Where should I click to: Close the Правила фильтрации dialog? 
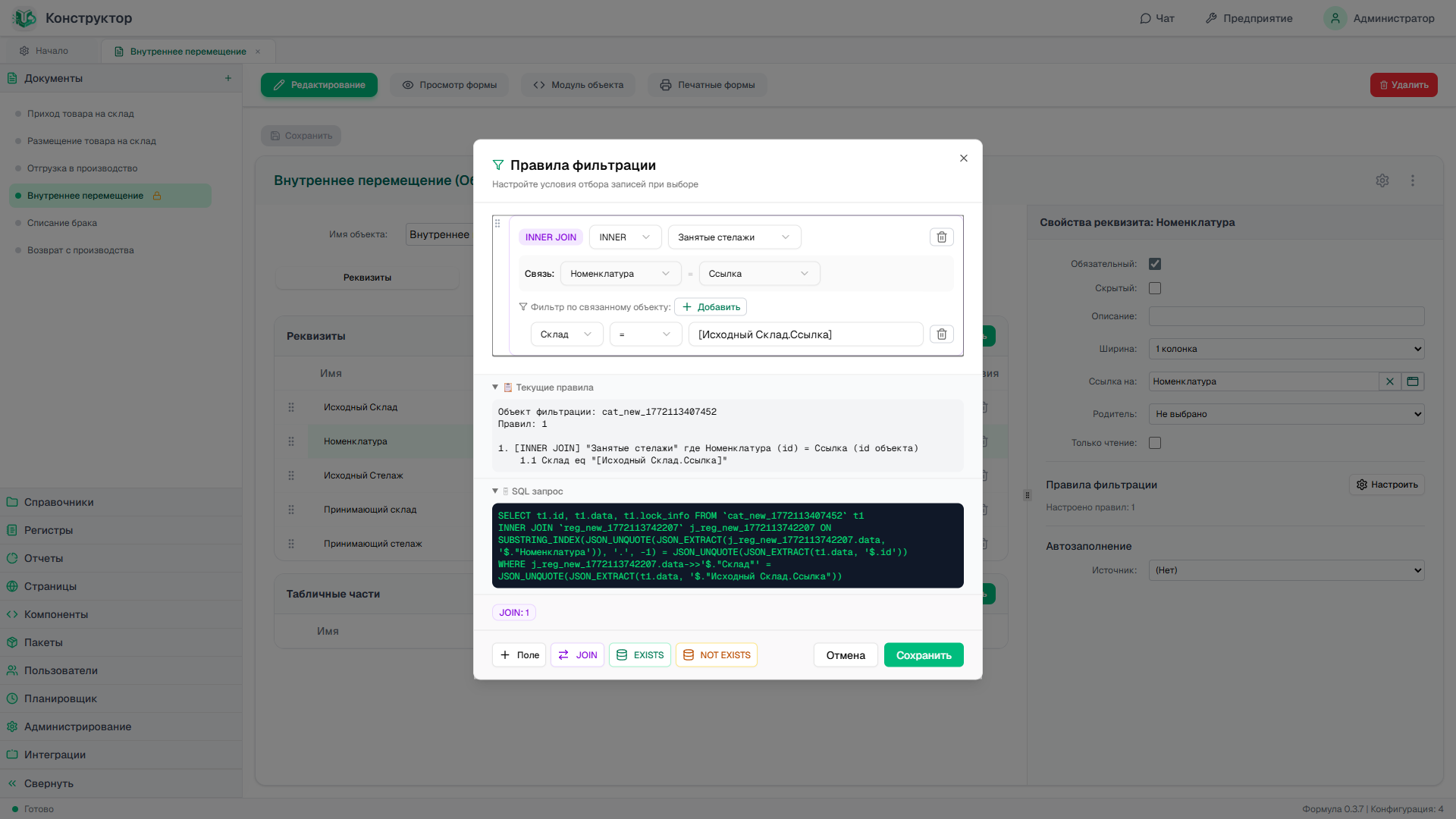(x=963, y=158)
